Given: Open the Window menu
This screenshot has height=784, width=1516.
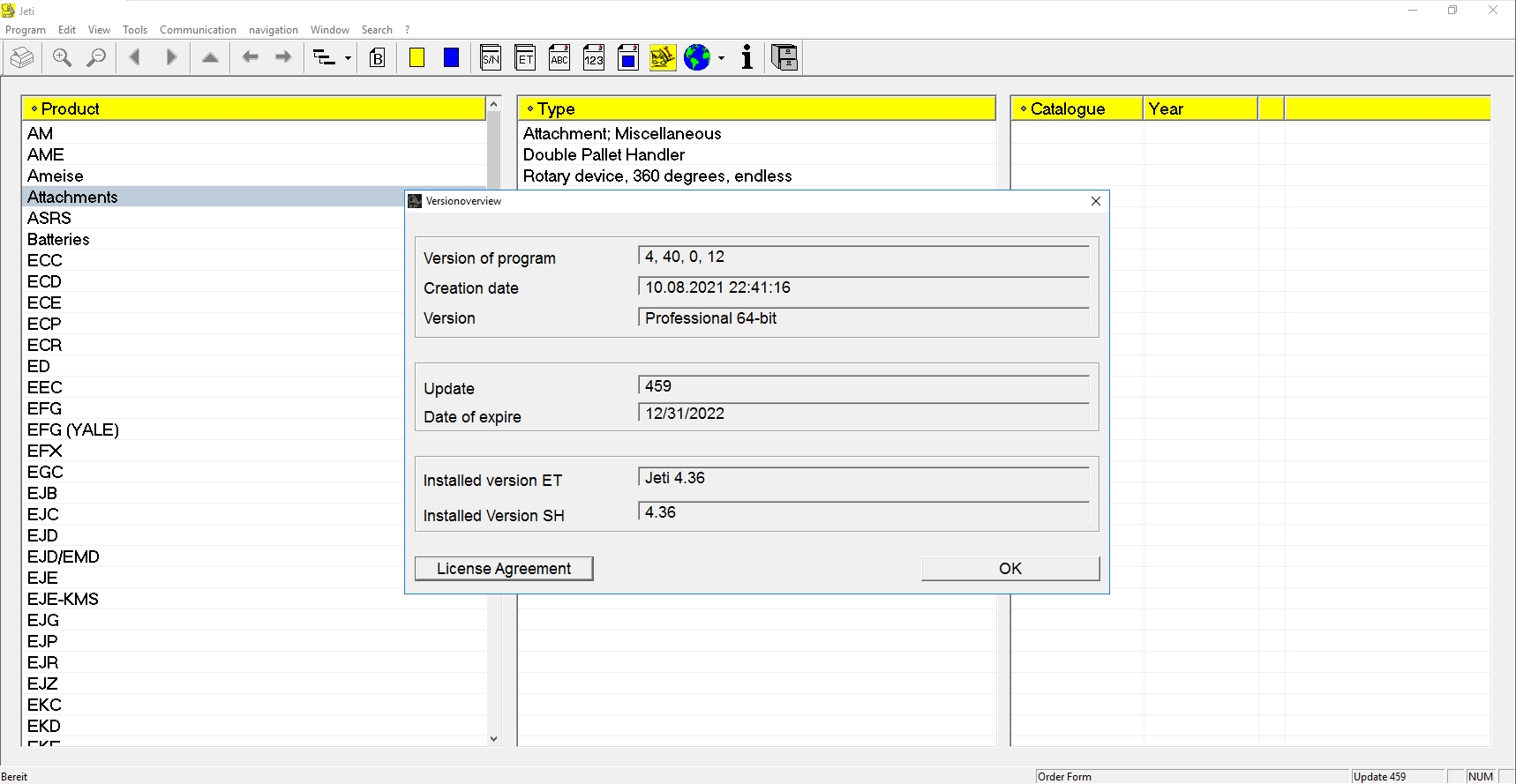Looking at the screenshot, I should point(330,30).
